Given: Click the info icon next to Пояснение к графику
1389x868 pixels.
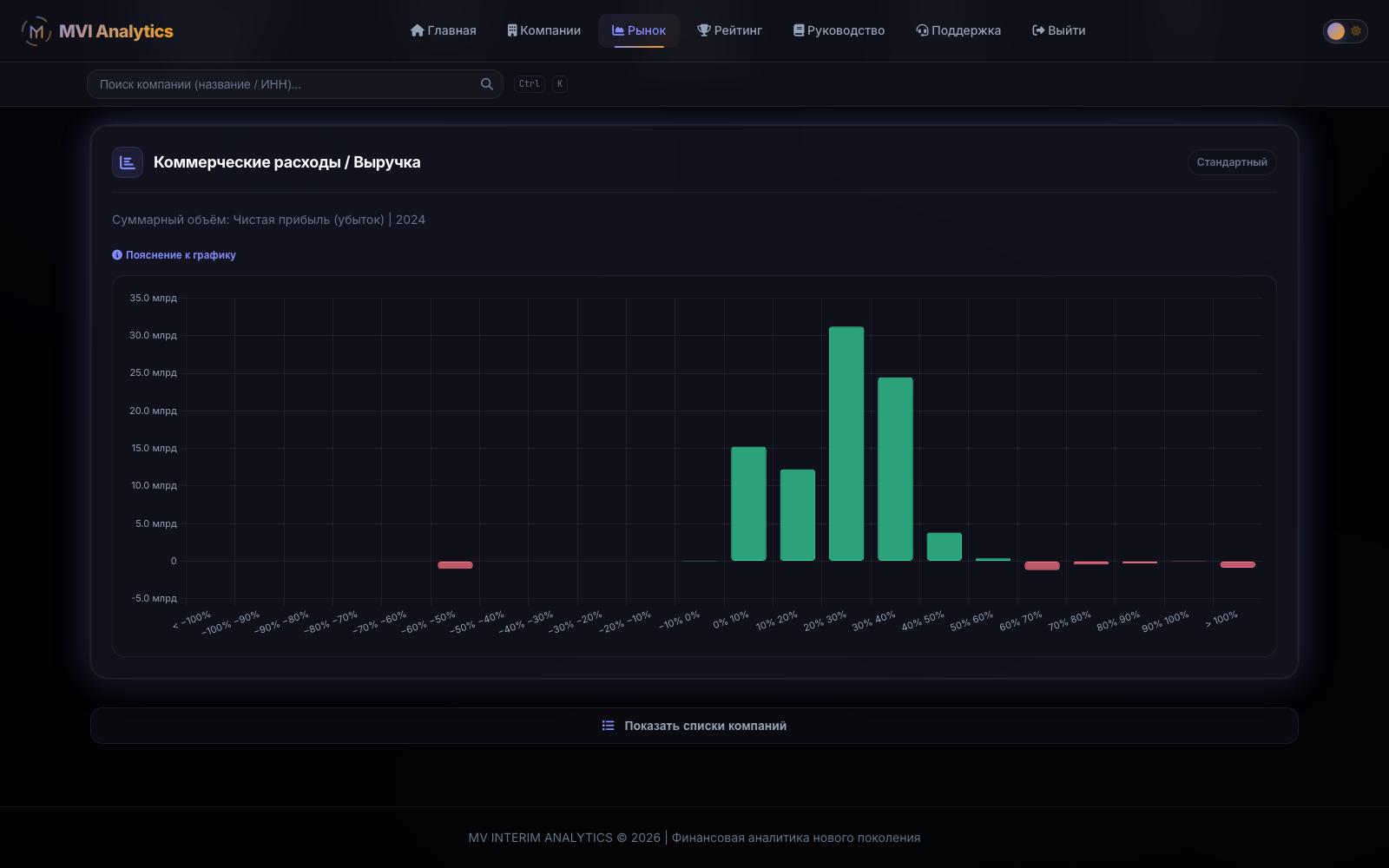Looking at the screenshot, I should pos(117,255).
